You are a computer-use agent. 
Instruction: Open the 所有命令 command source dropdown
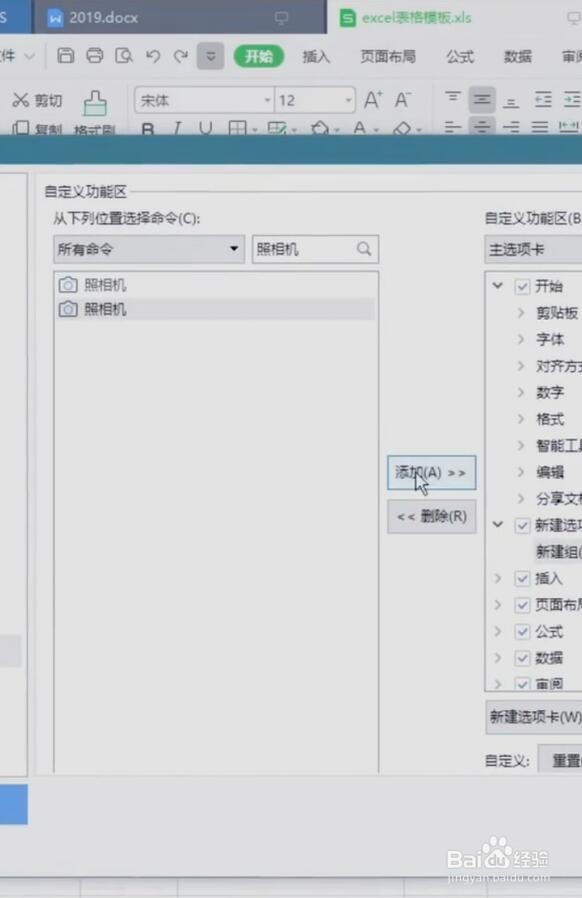[149, 249]
